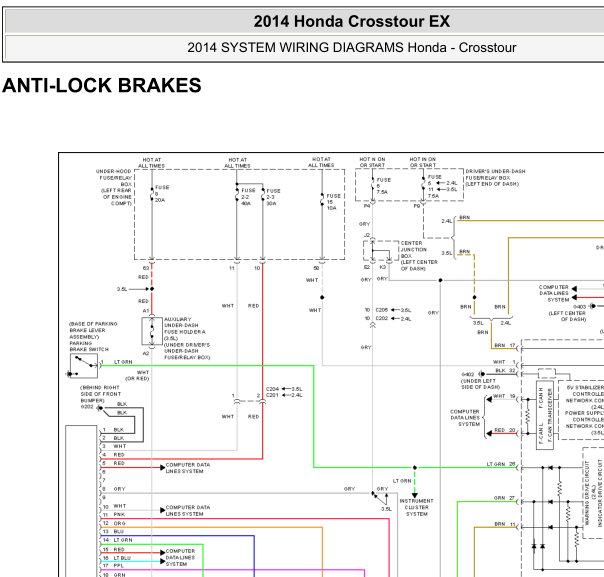Screen dimensions: 604x577
Task: Select the "BLK 32" terminal label
Action: (505, 371)
